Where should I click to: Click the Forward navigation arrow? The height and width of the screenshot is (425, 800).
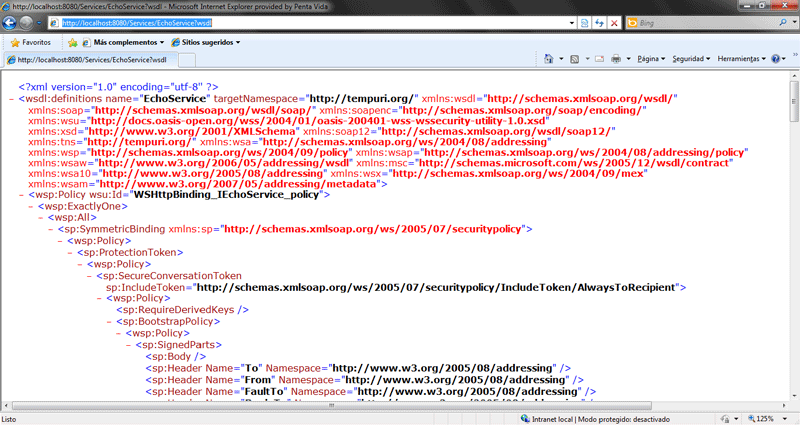click(26, 23)
